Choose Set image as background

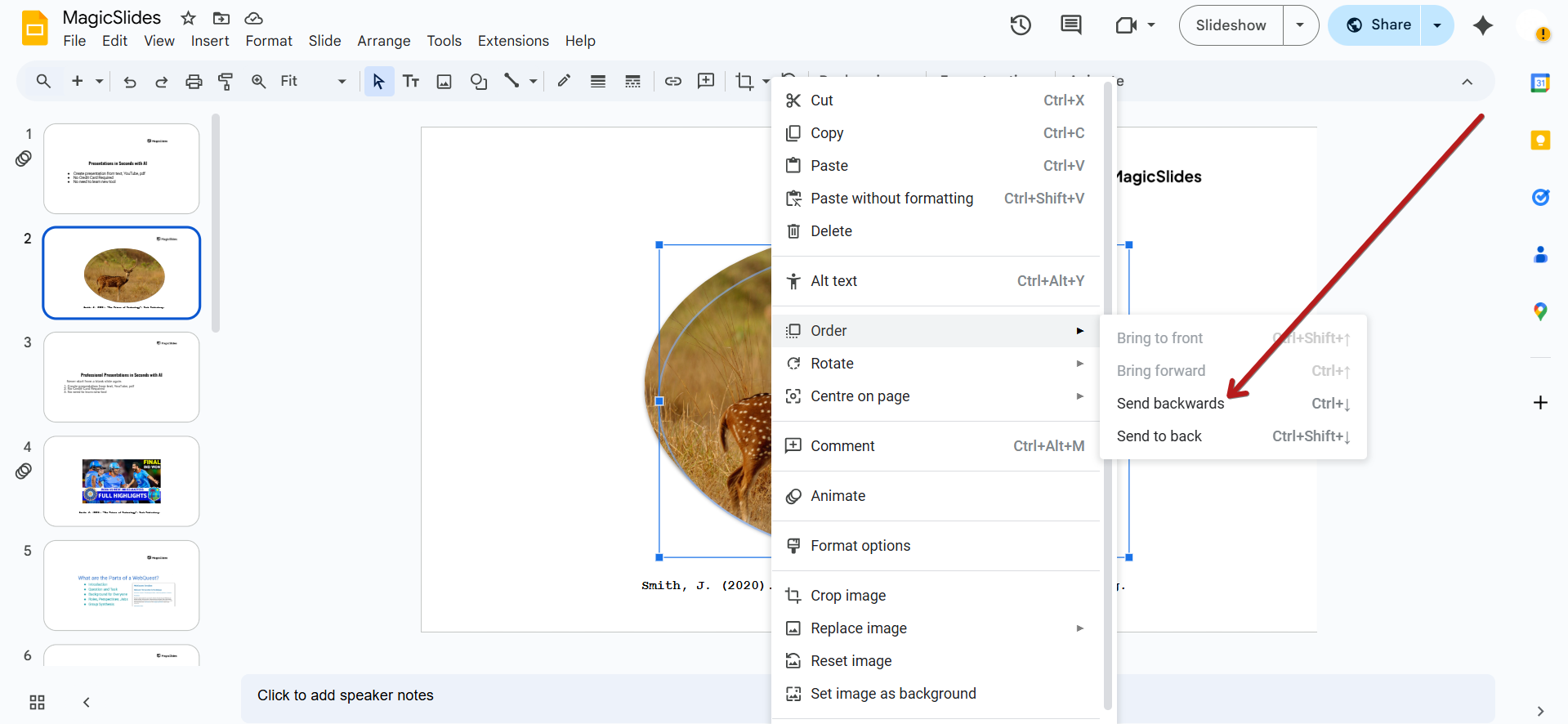(x=936, y=694)
